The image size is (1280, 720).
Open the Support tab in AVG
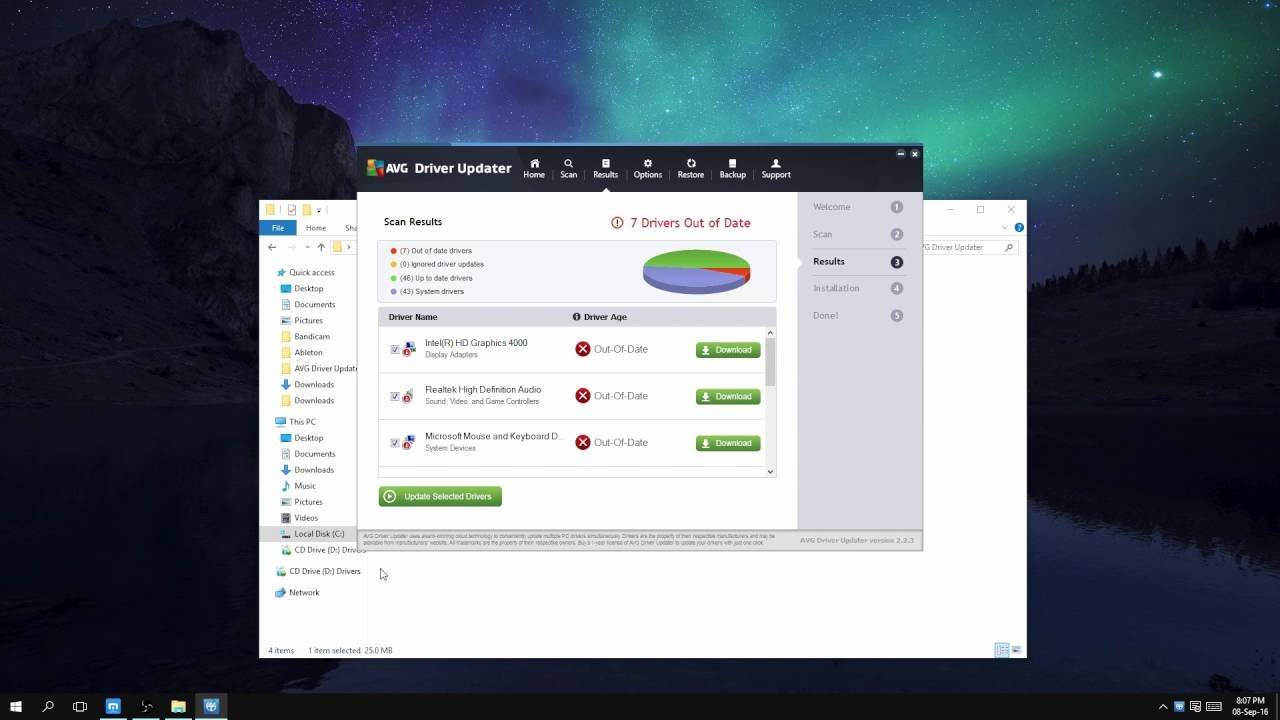click(x=776, y=168)
